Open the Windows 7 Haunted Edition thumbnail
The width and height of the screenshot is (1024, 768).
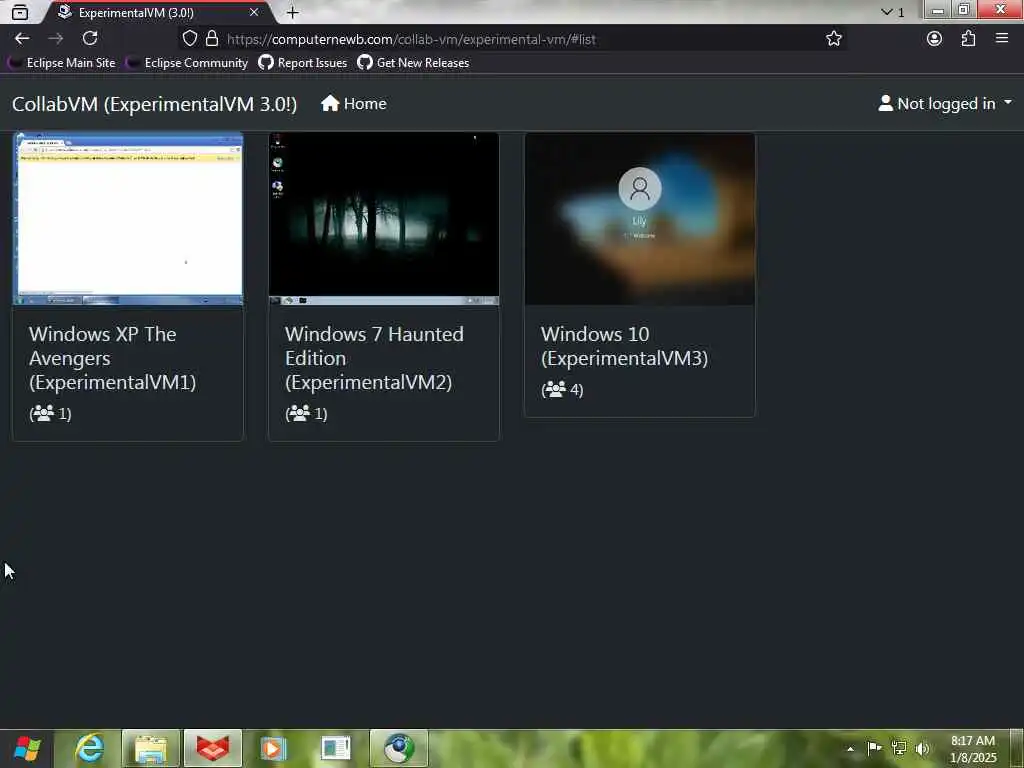point(384,219)
